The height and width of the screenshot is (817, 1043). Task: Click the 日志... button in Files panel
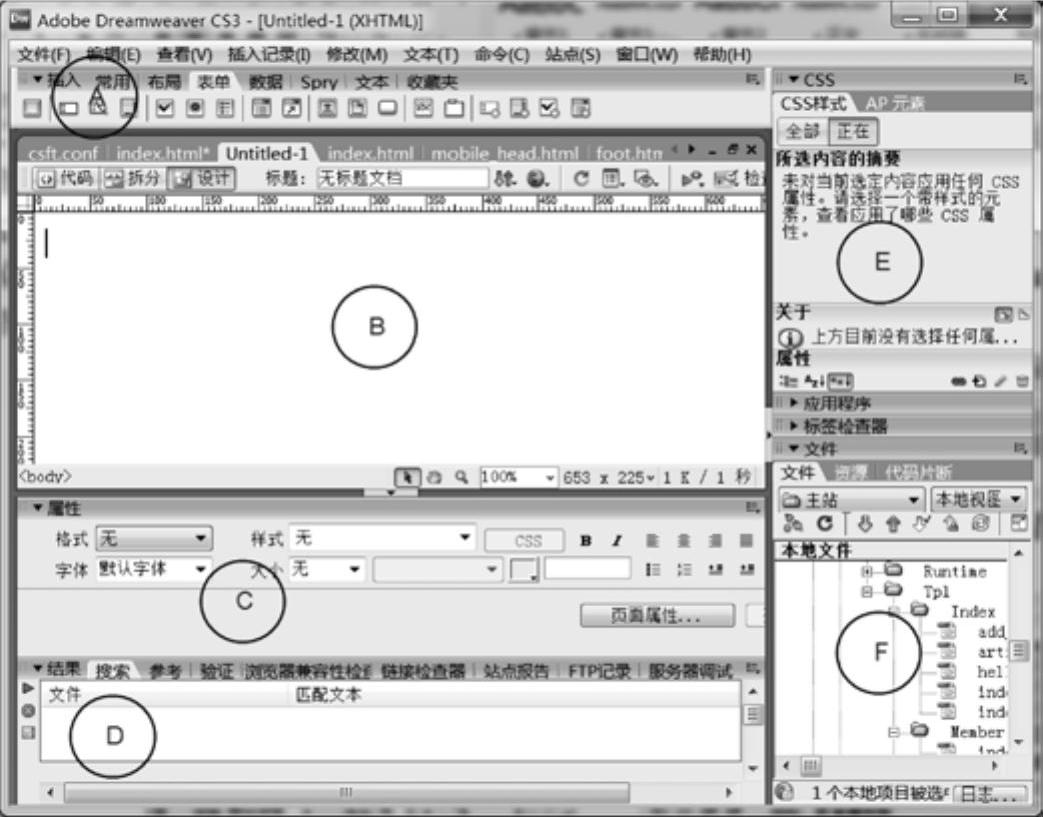[989, 794]
